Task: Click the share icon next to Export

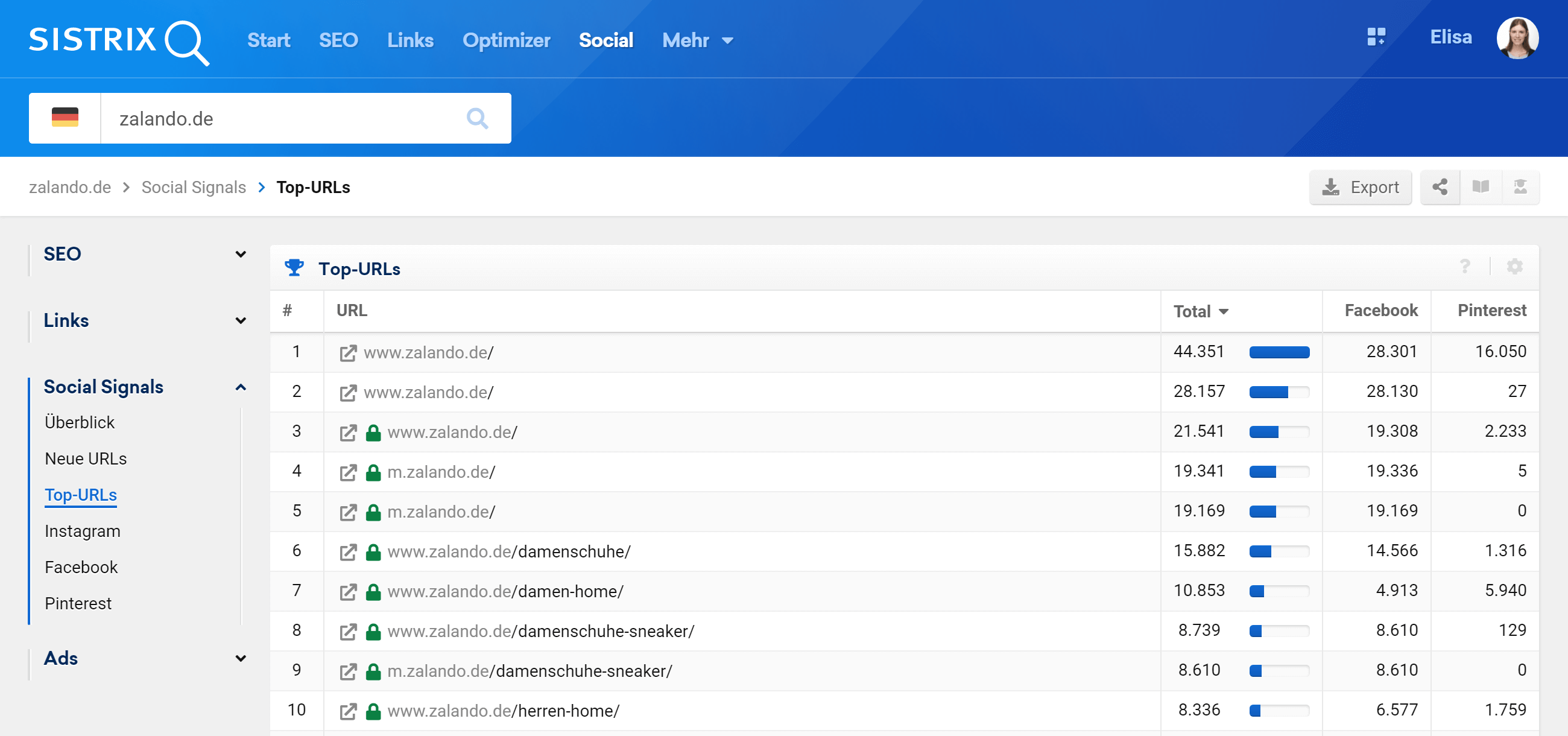Action: [1440, 187]
